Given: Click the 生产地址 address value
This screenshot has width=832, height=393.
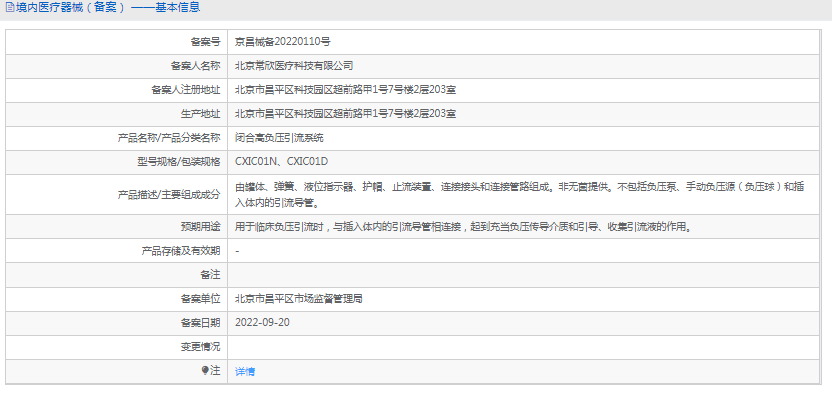Looking at the screenshot, I should [345, 113].
